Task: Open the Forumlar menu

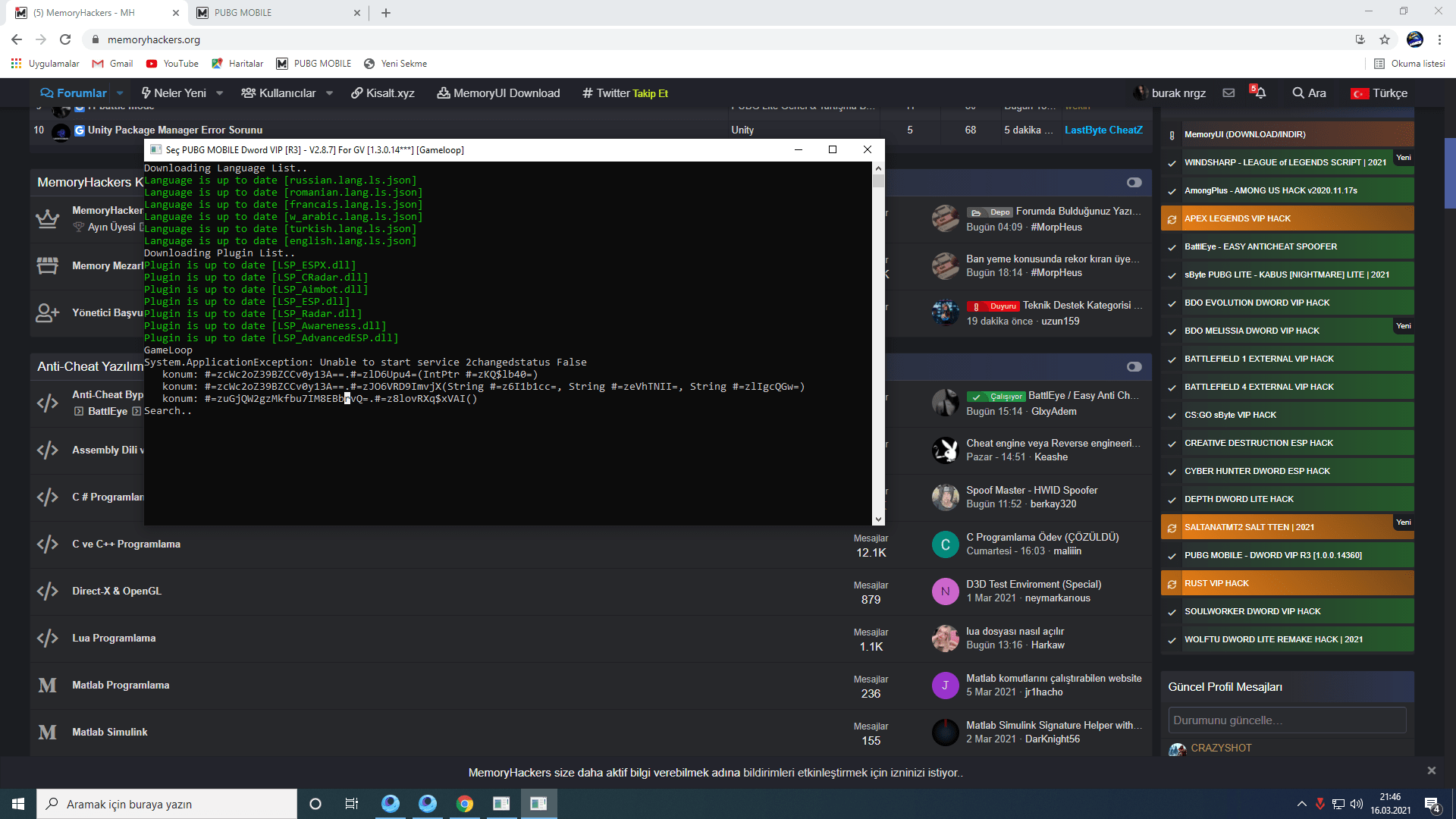Action: point(74,93)
